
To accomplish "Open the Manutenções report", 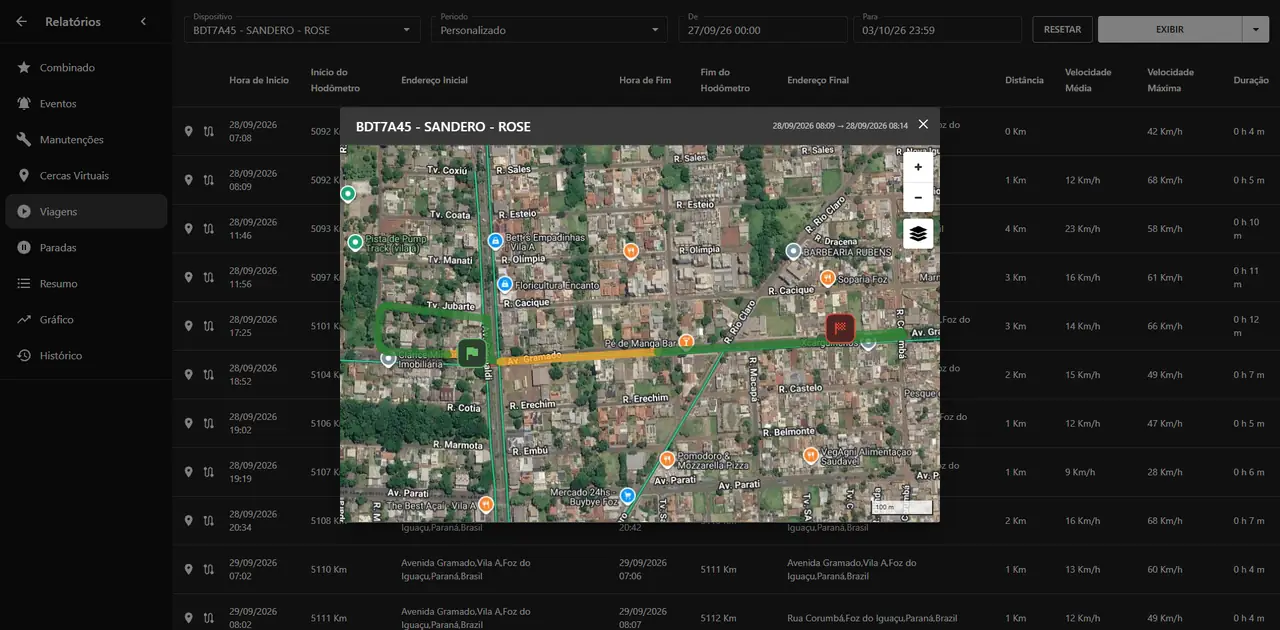I will tap(85, 140).
